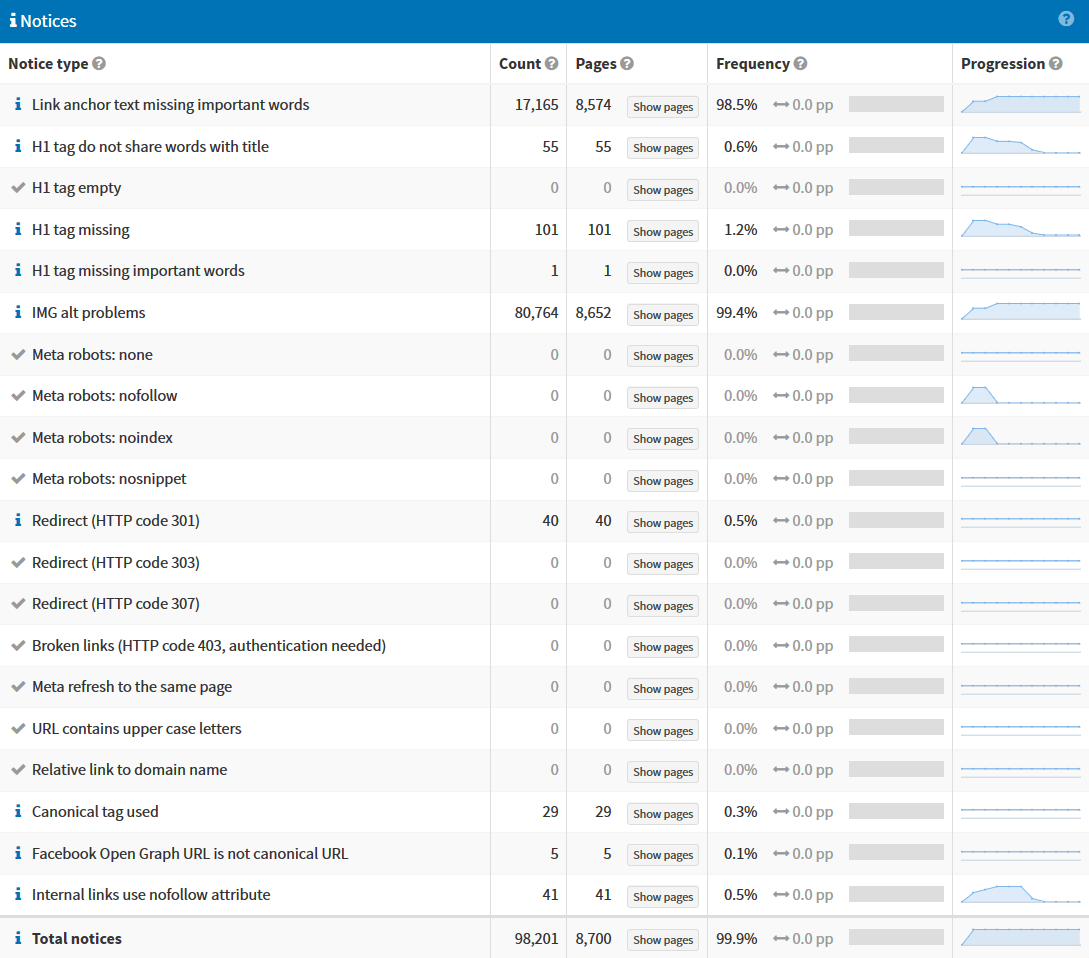Screen dimensions: 1089x958
Task: Click the progression sparkline for Meta robots: nofollow
Action: (x=1020, y=395)
